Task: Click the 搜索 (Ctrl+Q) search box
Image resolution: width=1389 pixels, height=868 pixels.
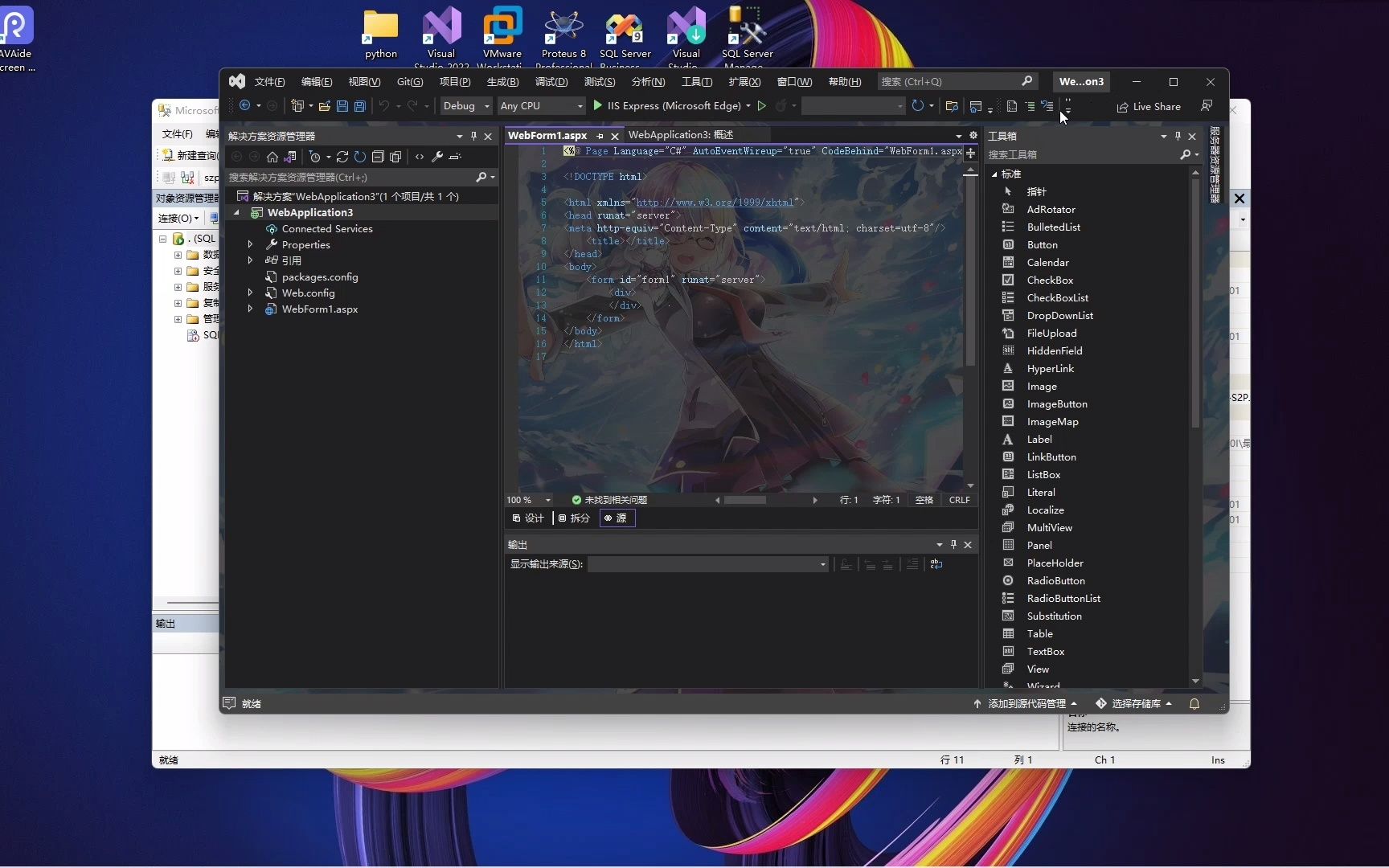Action: point(957,82)
